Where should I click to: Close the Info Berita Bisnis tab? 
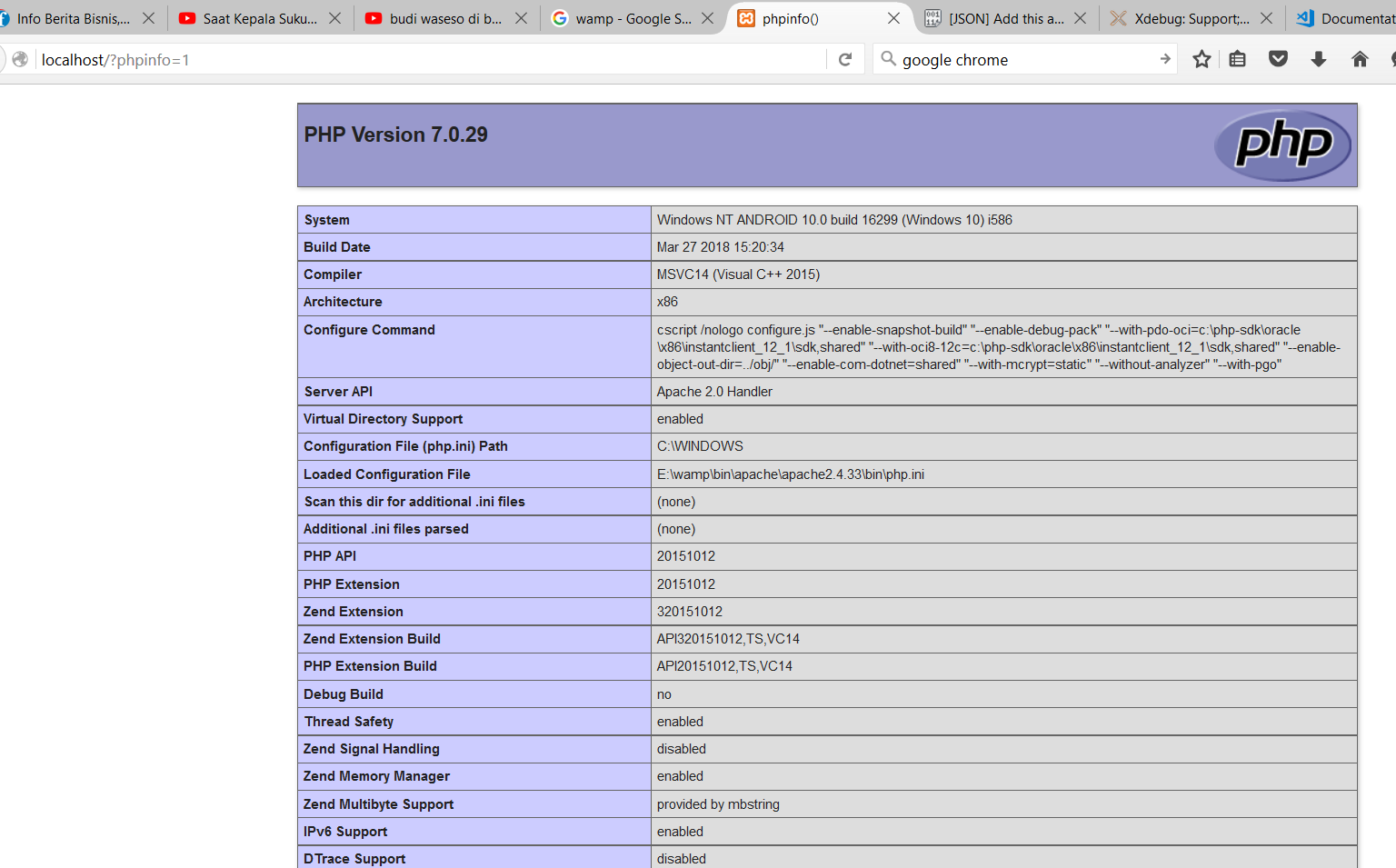[x=148, y=18]
